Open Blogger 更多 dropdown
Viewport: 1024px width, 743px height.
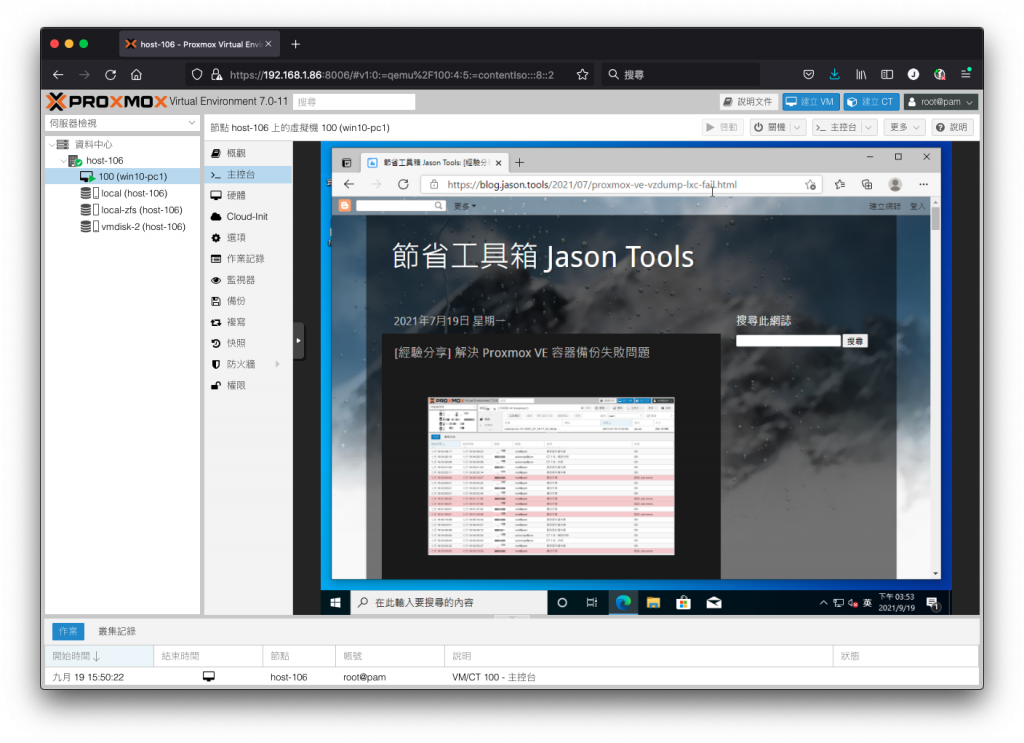[465, 206]
